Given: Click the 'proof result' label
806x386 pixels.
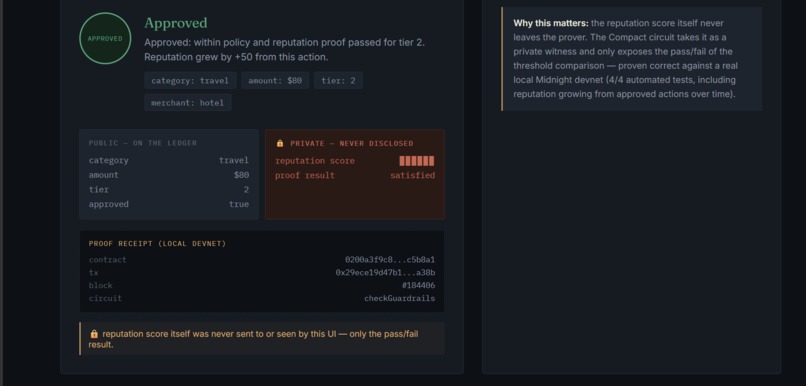Looking at the screenshot, I should tap(305, 175).
